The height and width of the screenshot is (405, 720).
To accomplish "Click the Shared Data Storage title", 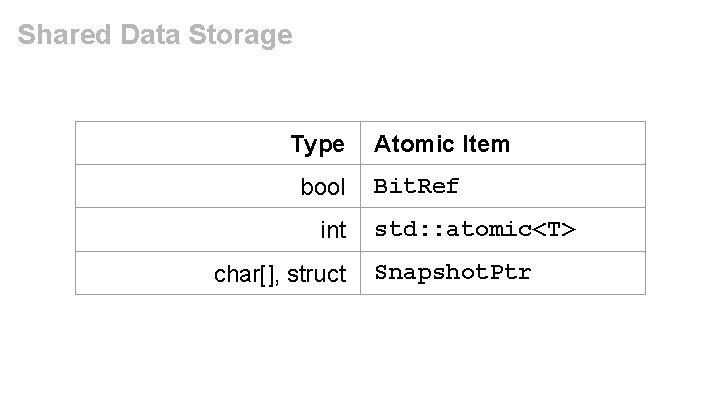I will [155, 36].
